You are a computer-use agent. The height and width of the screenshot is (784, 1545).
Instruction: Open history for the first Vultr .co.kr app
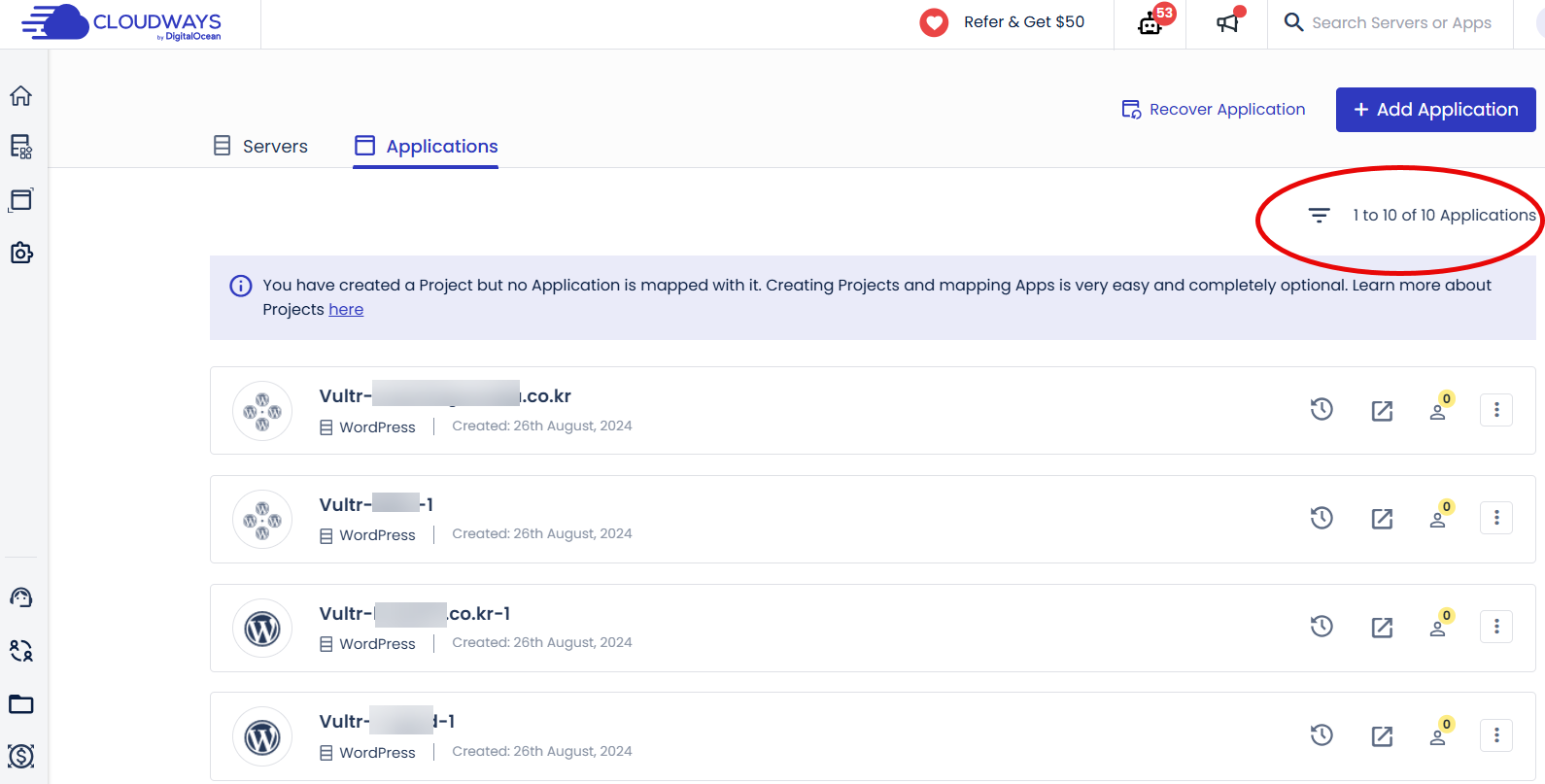1322,410
